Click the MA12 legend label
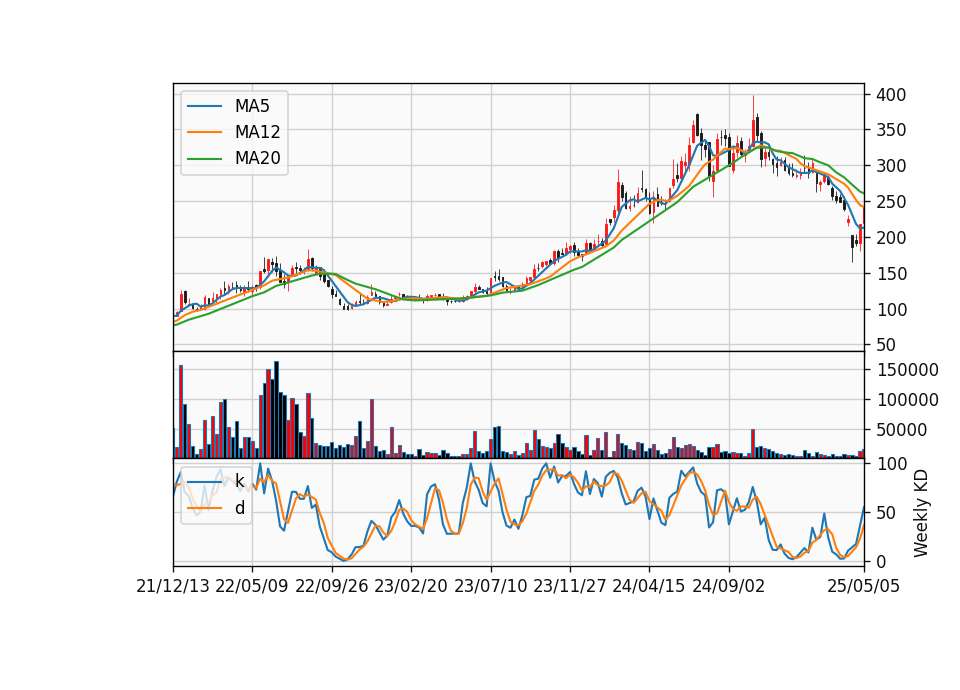This screenshot has width=960, height=690. point(257,132)
